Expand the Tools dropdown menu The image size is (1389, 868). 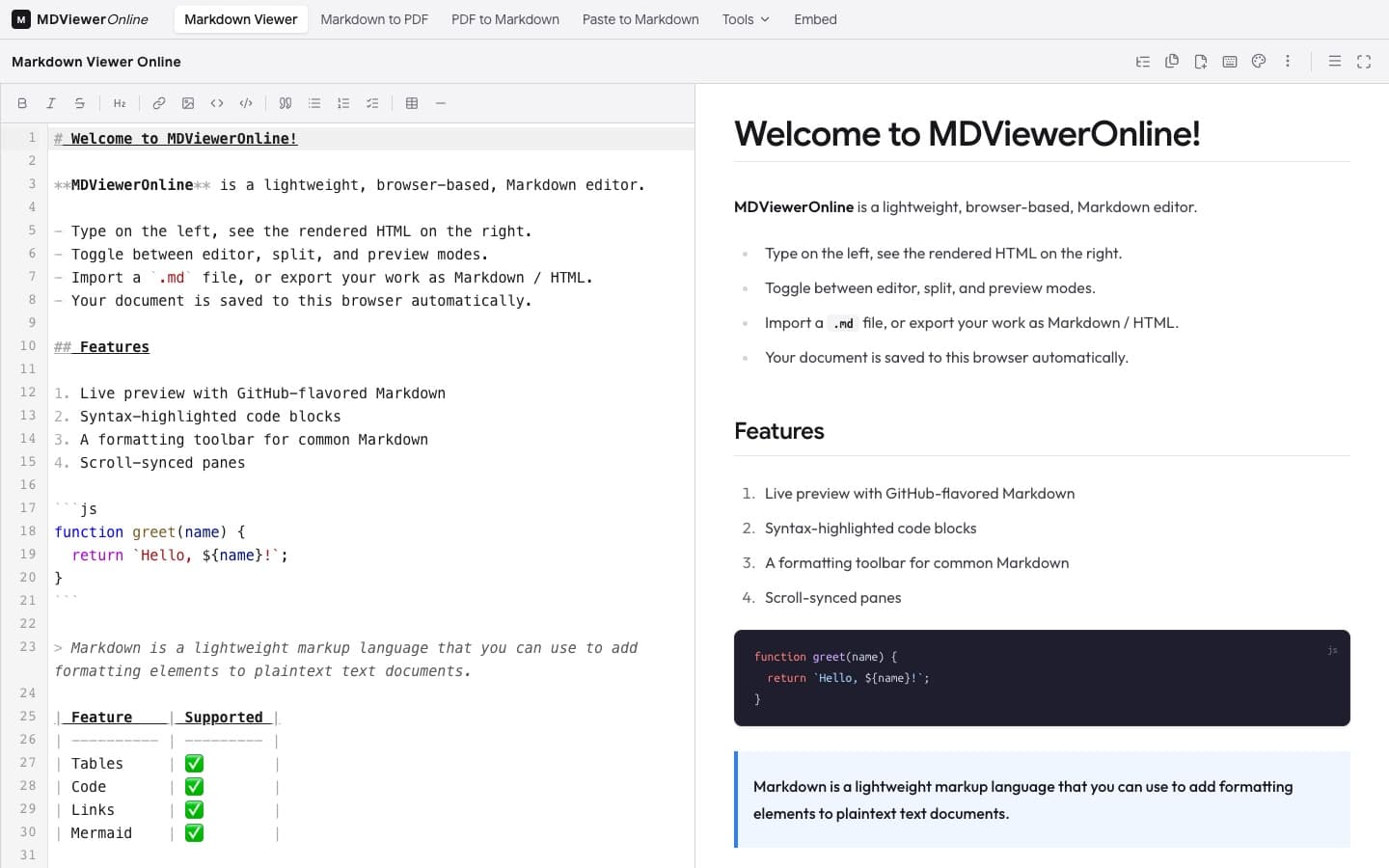tap(746, 19)
